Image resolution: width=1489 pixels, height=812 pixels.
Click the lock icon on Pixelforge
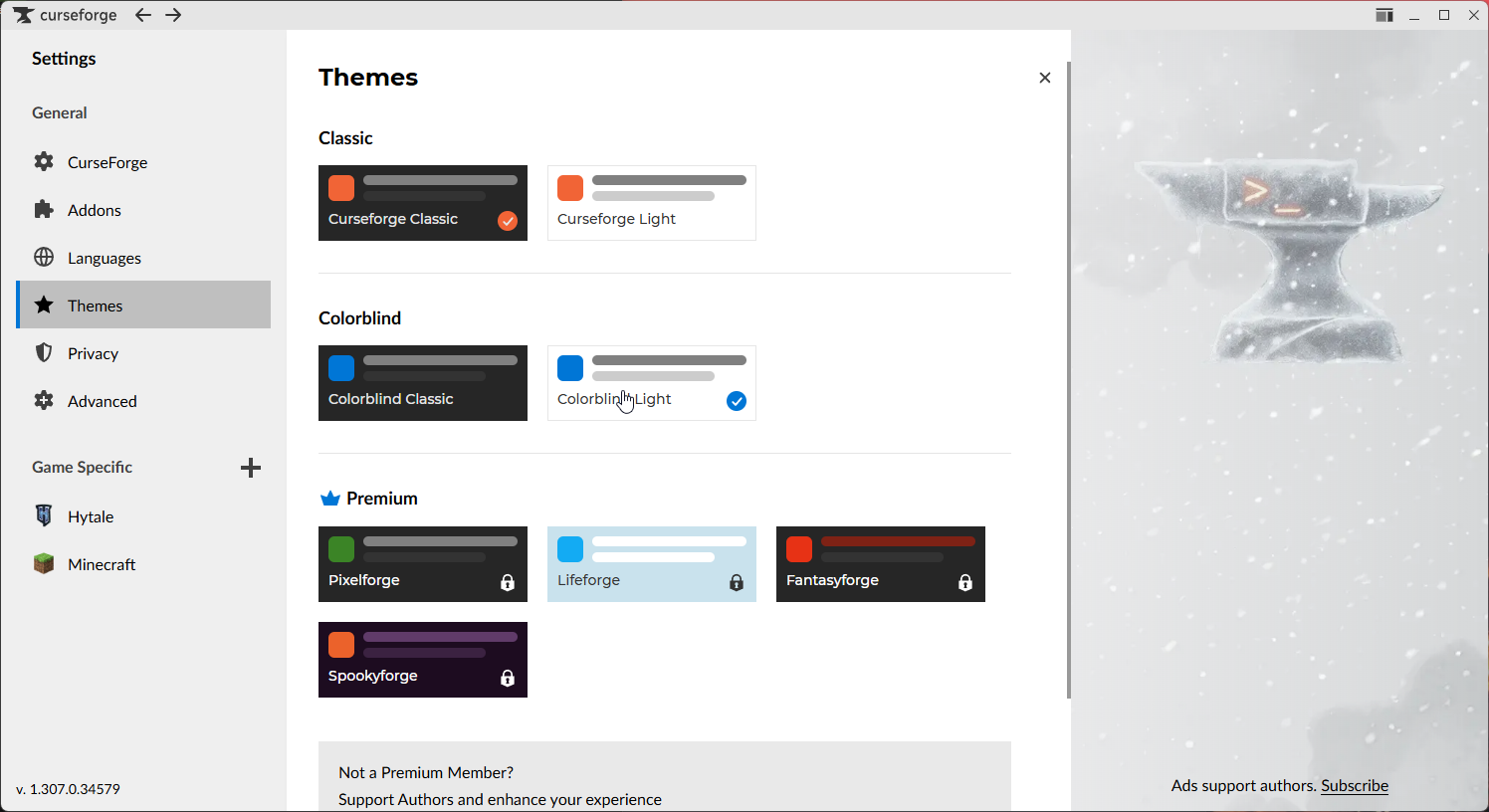[508, 583]
